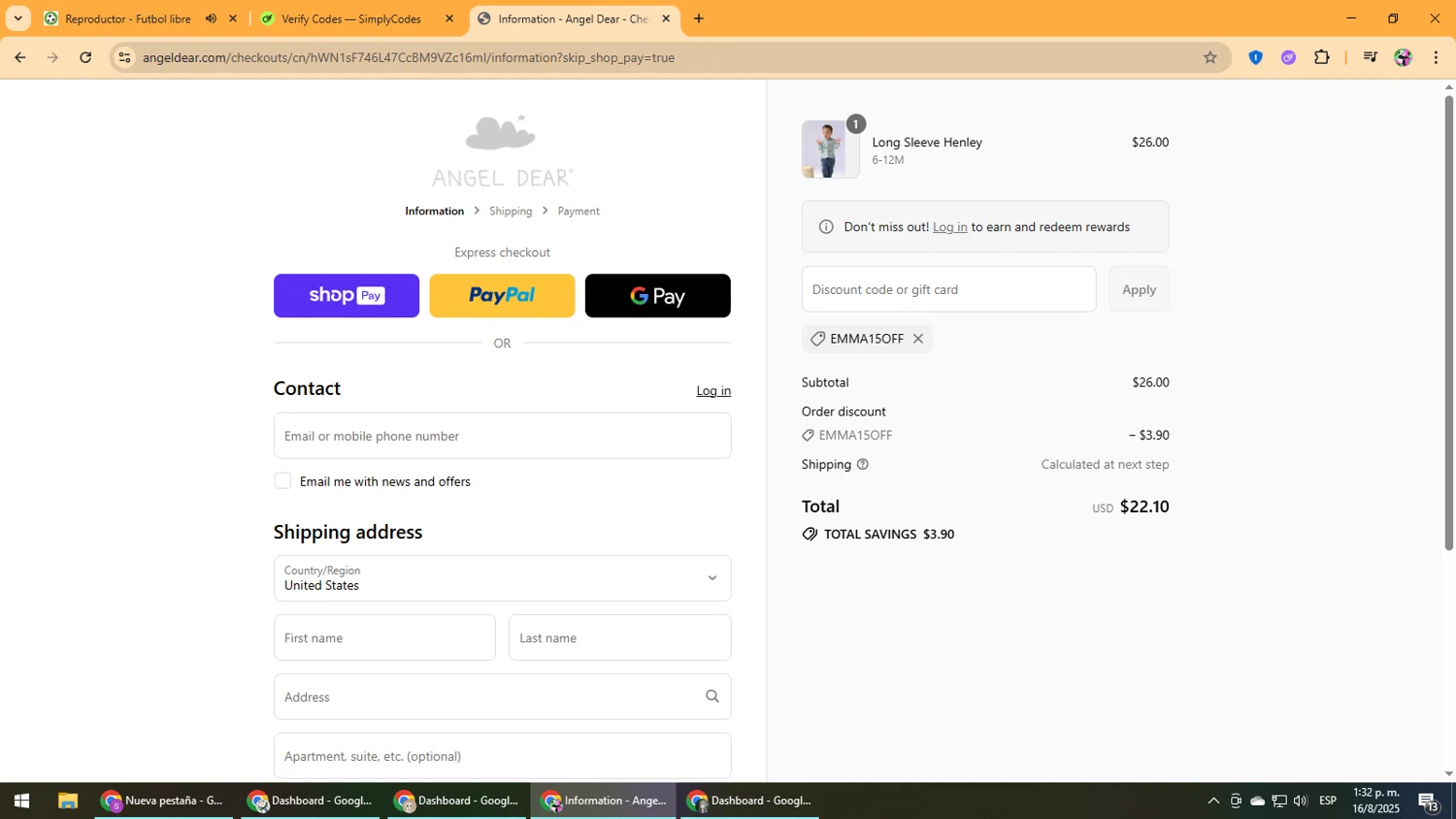Focus the Last name field
1456x819 pixels.
point(619,638)
